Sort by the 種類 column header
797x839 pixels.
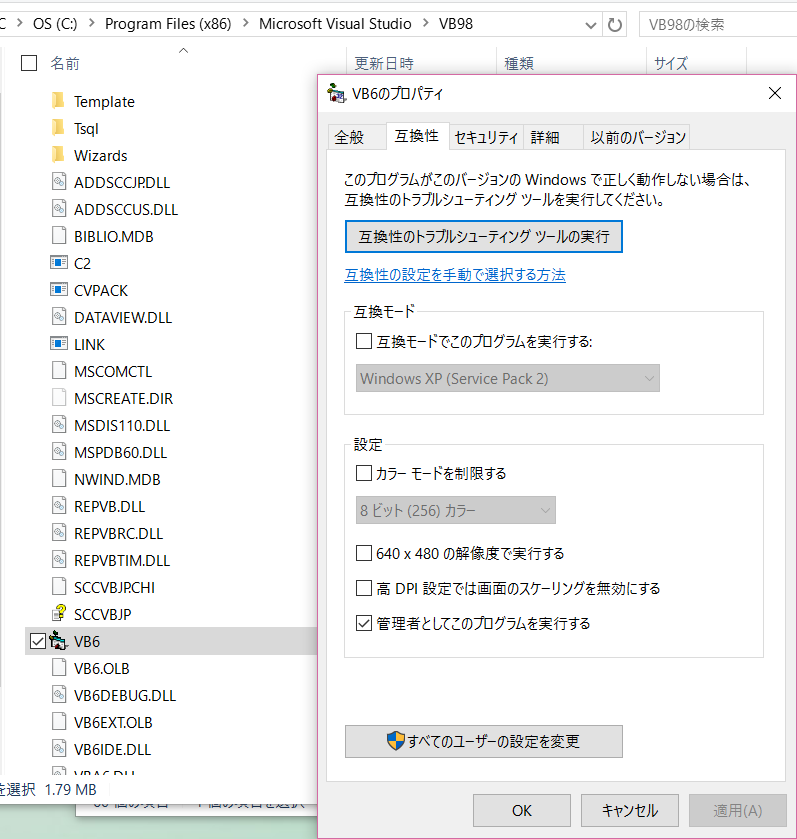[x=519, y=63]
